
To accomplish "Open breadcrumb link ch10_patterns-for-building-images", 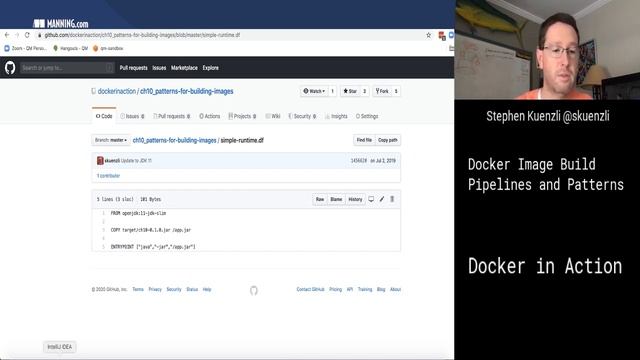I will (174, 140).
